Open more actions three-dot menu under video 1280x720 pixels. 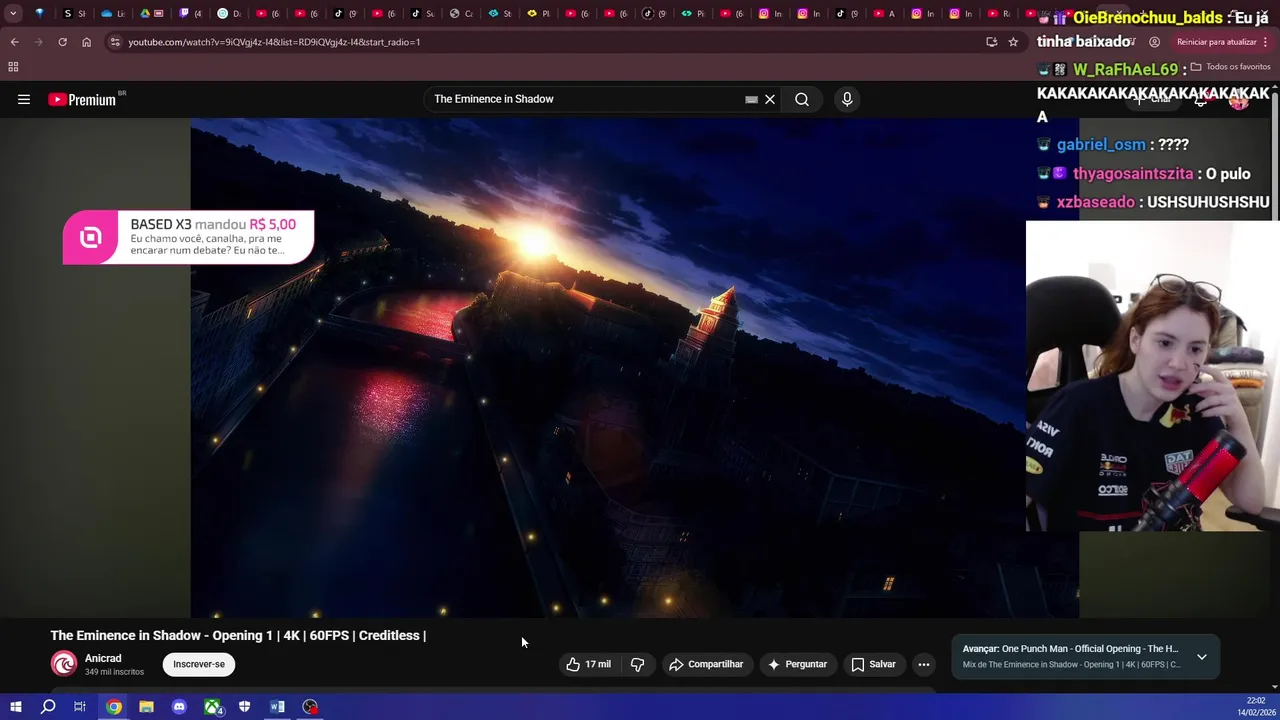tap(924, 664)
